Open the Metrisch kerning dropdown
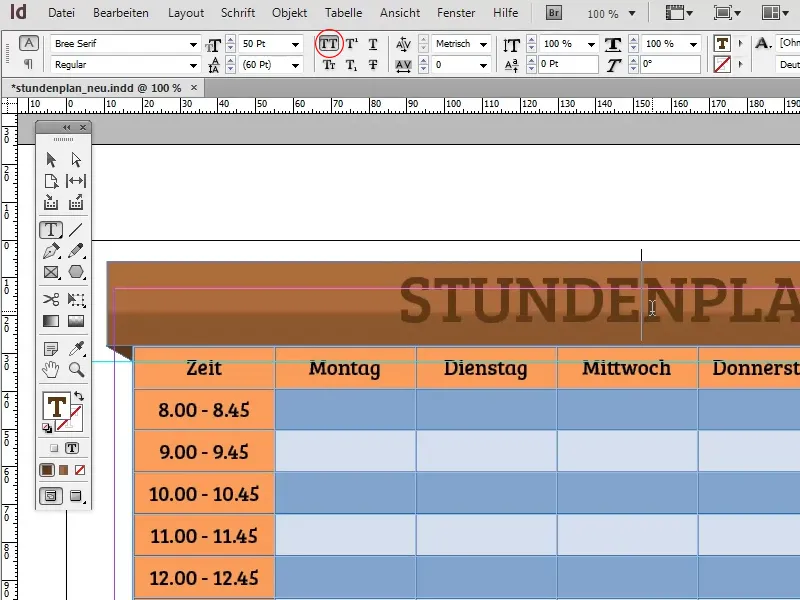Screen dimensions: 800x600 point(483,44)
